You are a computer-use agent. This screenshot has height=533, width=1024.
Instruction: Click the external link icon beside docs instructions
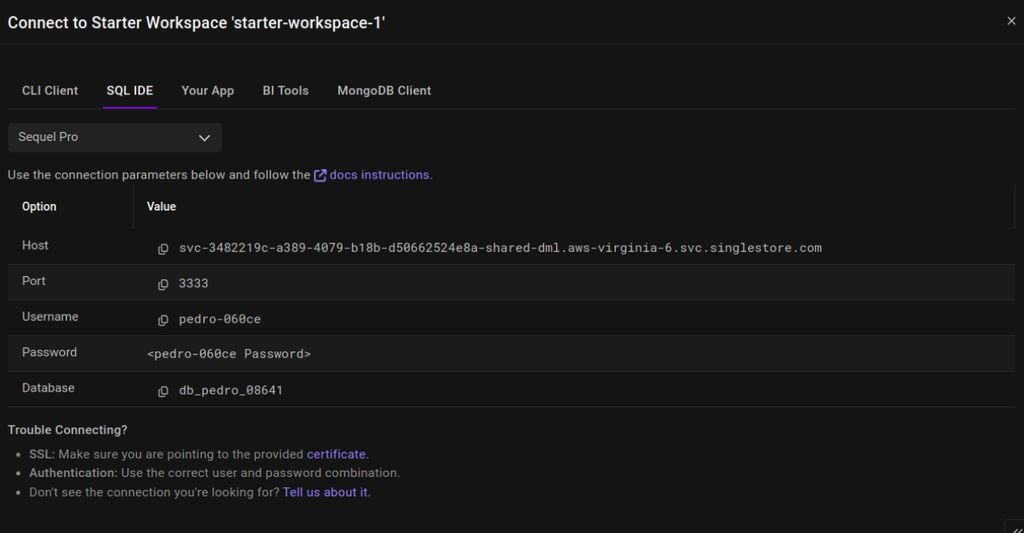pos(320,176)
